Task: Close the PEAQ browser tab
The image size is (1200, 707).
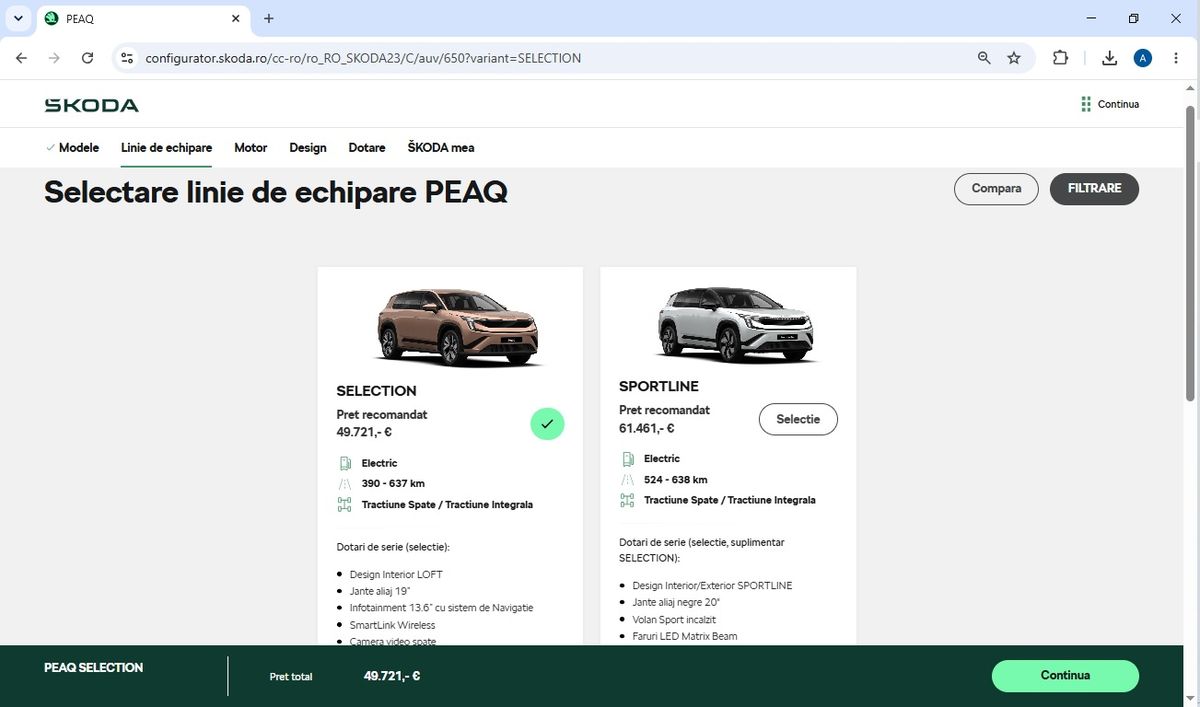Action: click(236, 18)
